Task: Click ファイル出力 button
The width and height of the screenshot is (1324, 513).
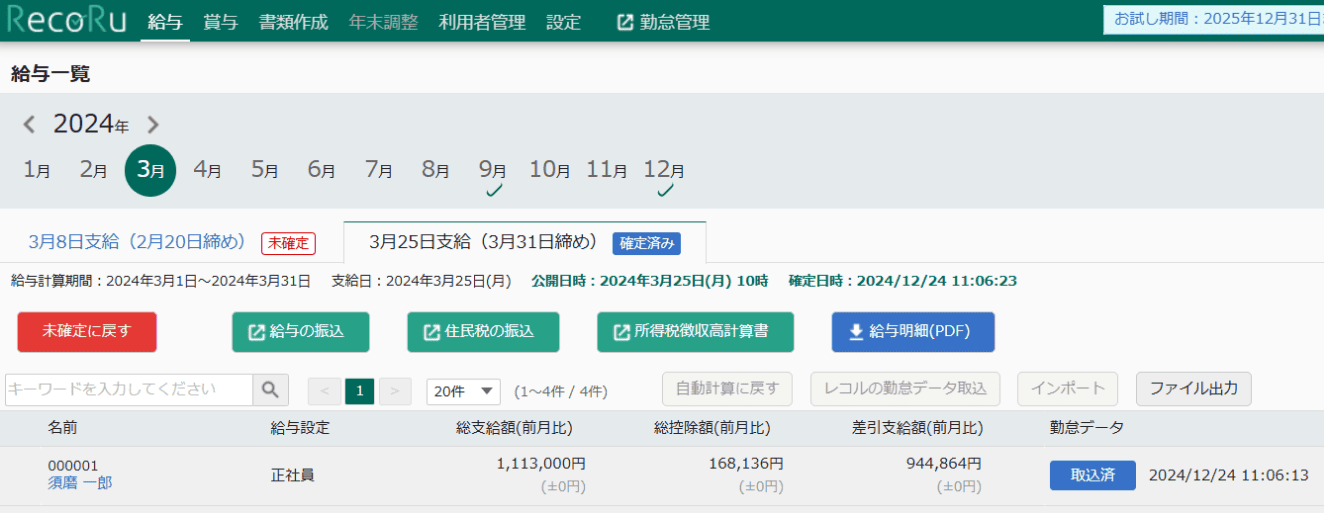Action: (x=1193, y=388)
